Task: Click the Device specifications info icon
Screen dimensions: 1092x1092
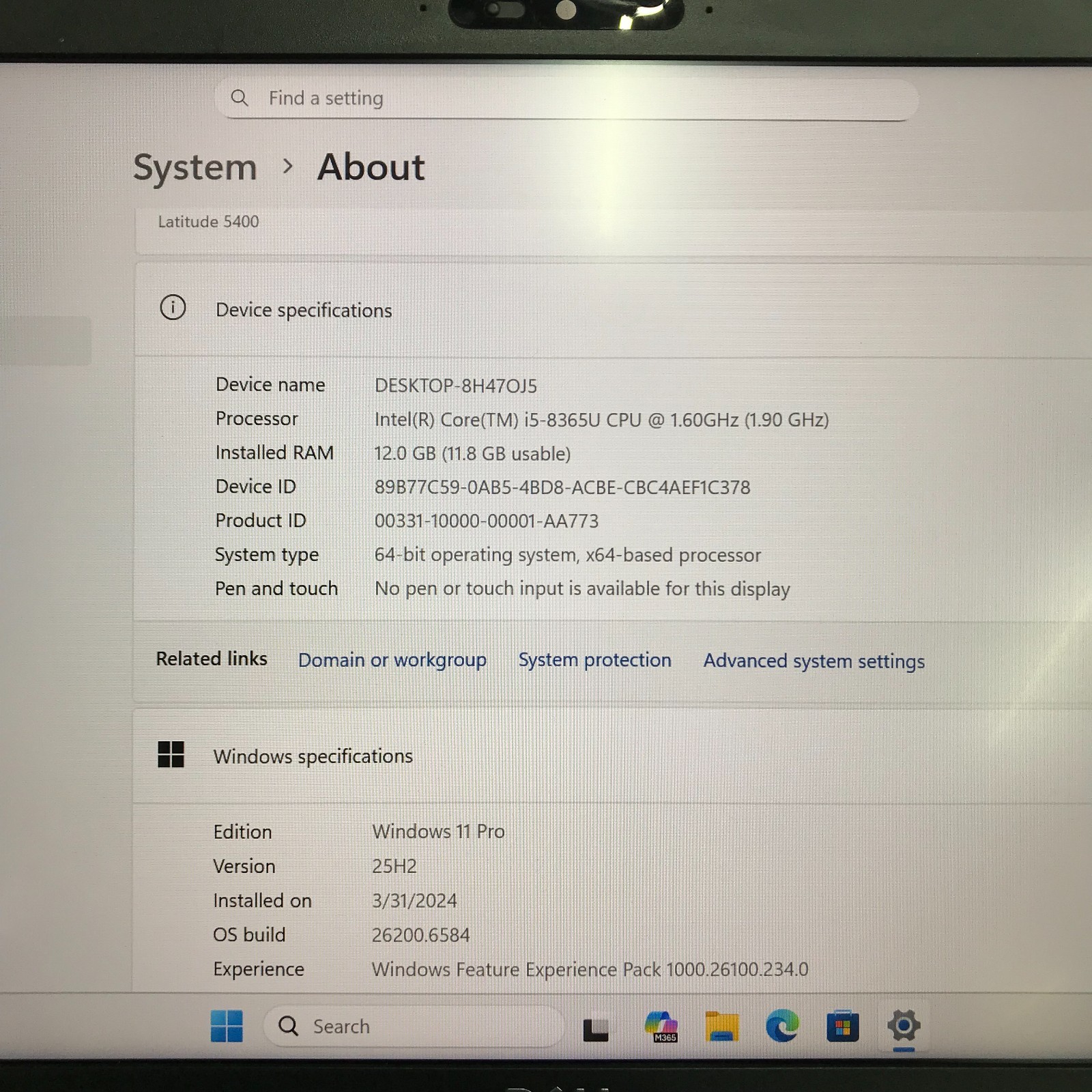Action: coord(173,308)
